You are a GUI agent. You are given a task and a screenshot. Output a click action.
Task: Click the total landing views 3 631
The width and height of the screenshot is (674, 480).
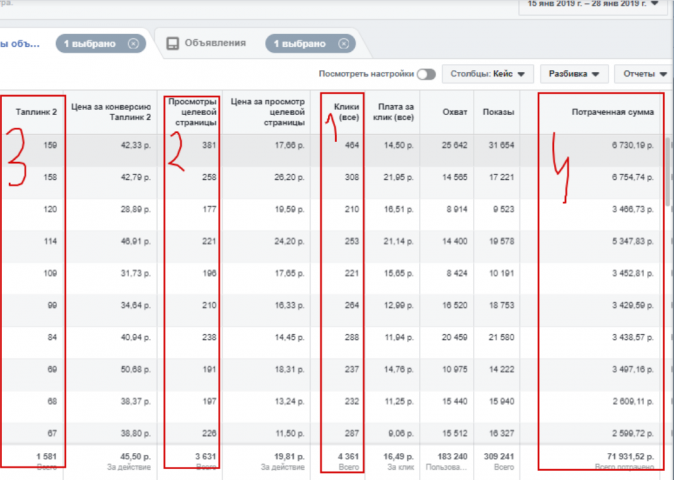point(205,457)
